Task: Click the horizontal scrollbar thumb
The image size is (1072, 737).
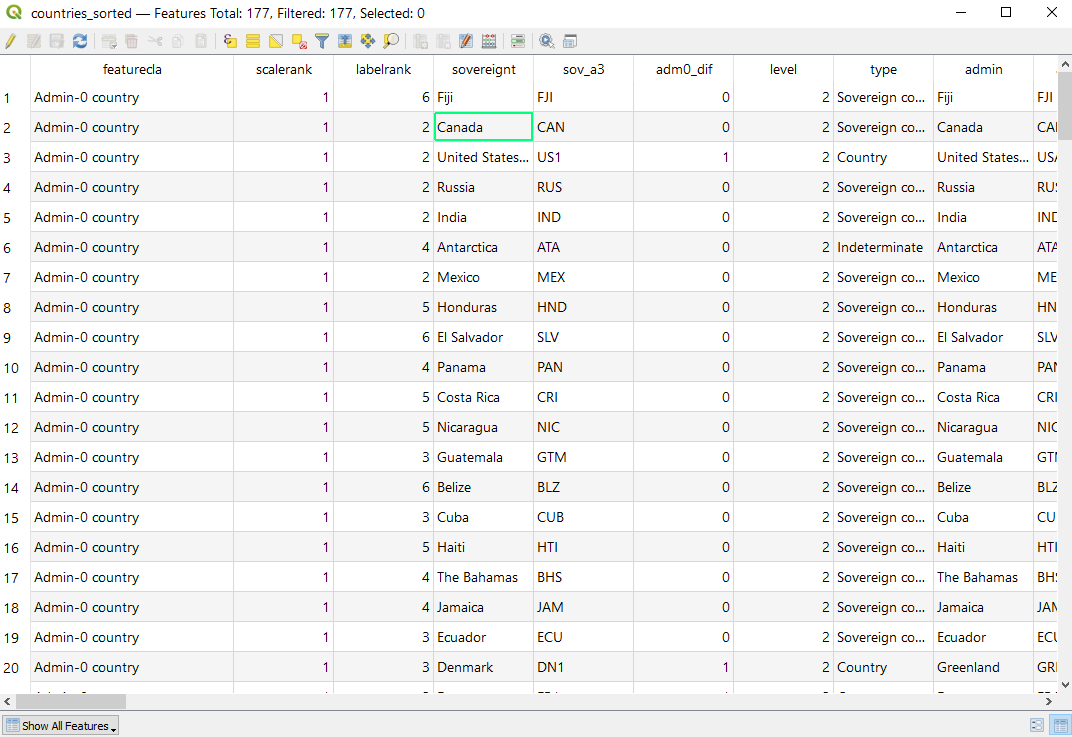Action: pyautogui.click(x=70, y=701)
